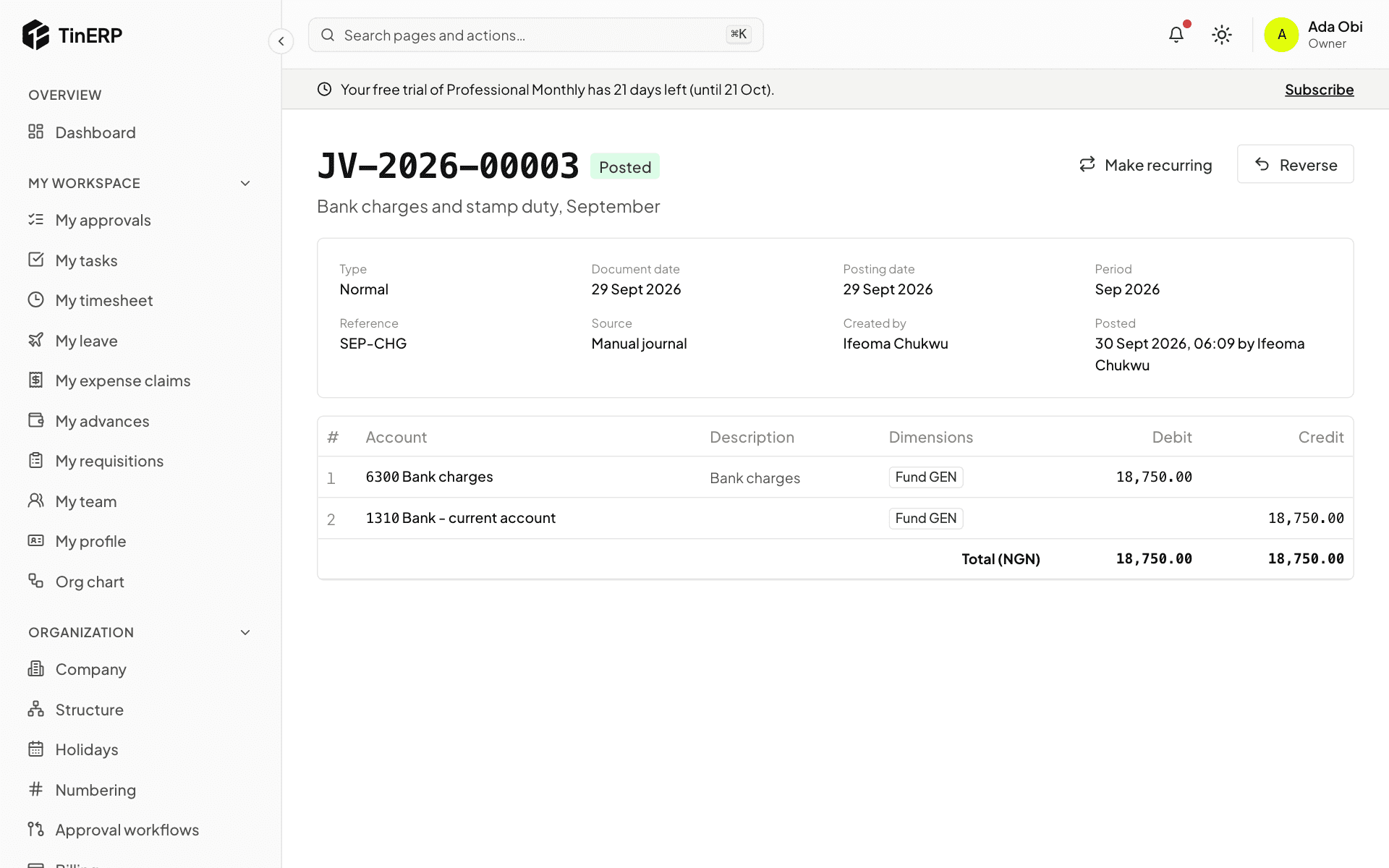Click the My profile ID card icon
This screenshot has width=1389, height=868.
(35, 540)
